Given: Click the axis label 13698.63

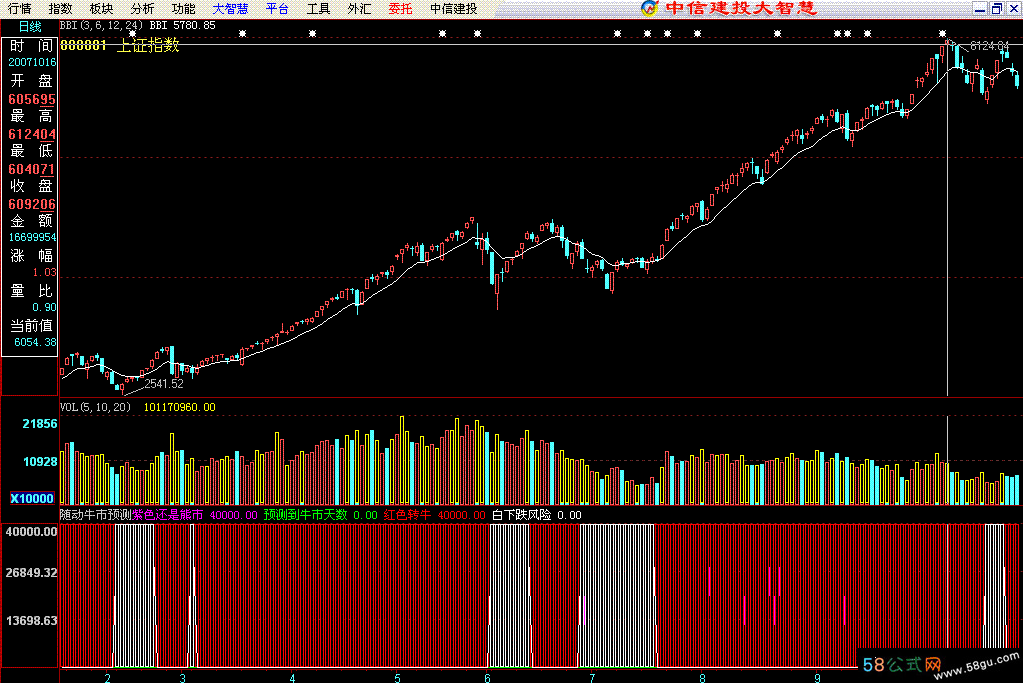Looking at the screenshot, I should 31,620.
